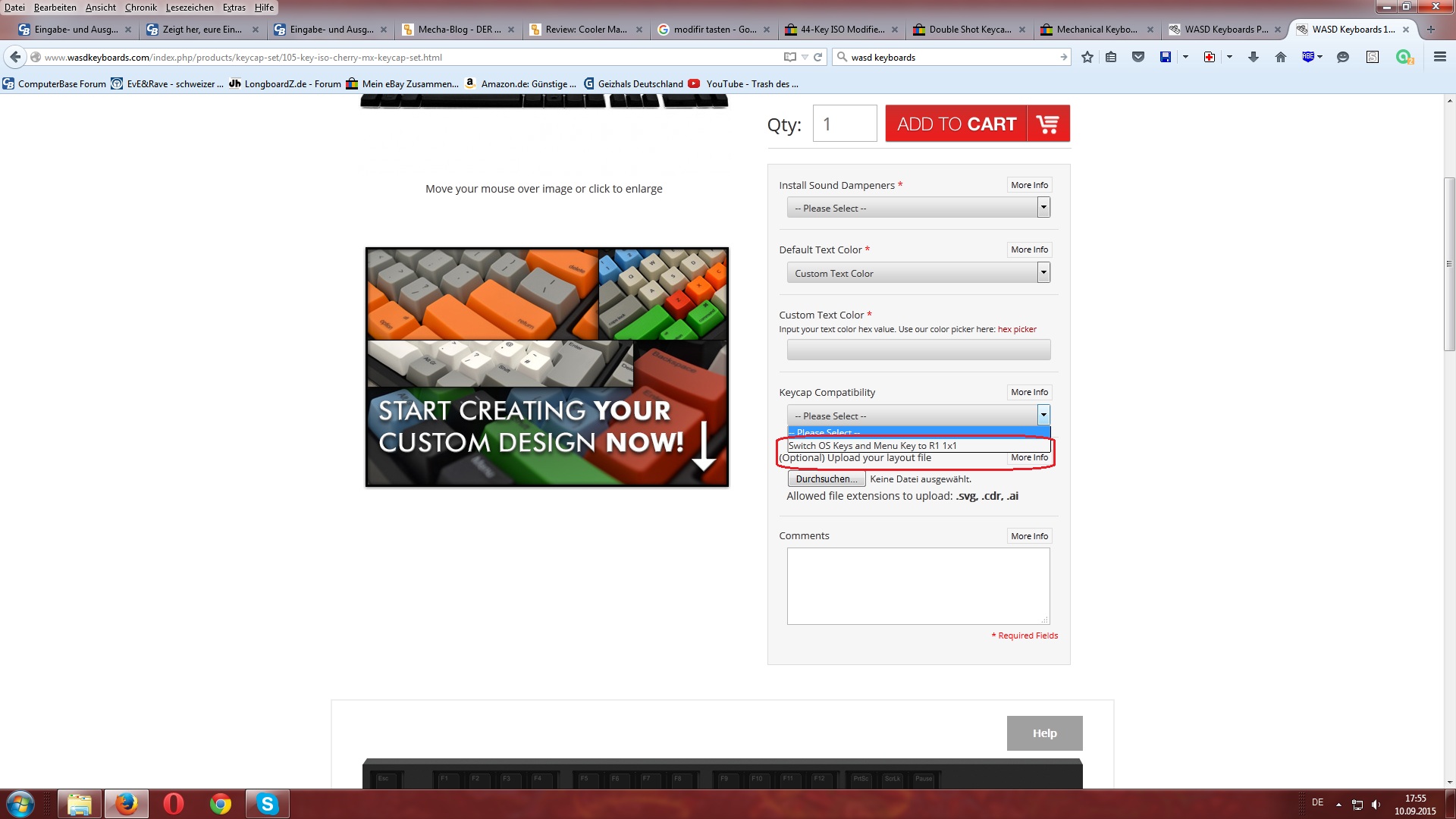Click the custom design promo image
The width and height of the screenshot is (1456, 819).
(546, 367)
